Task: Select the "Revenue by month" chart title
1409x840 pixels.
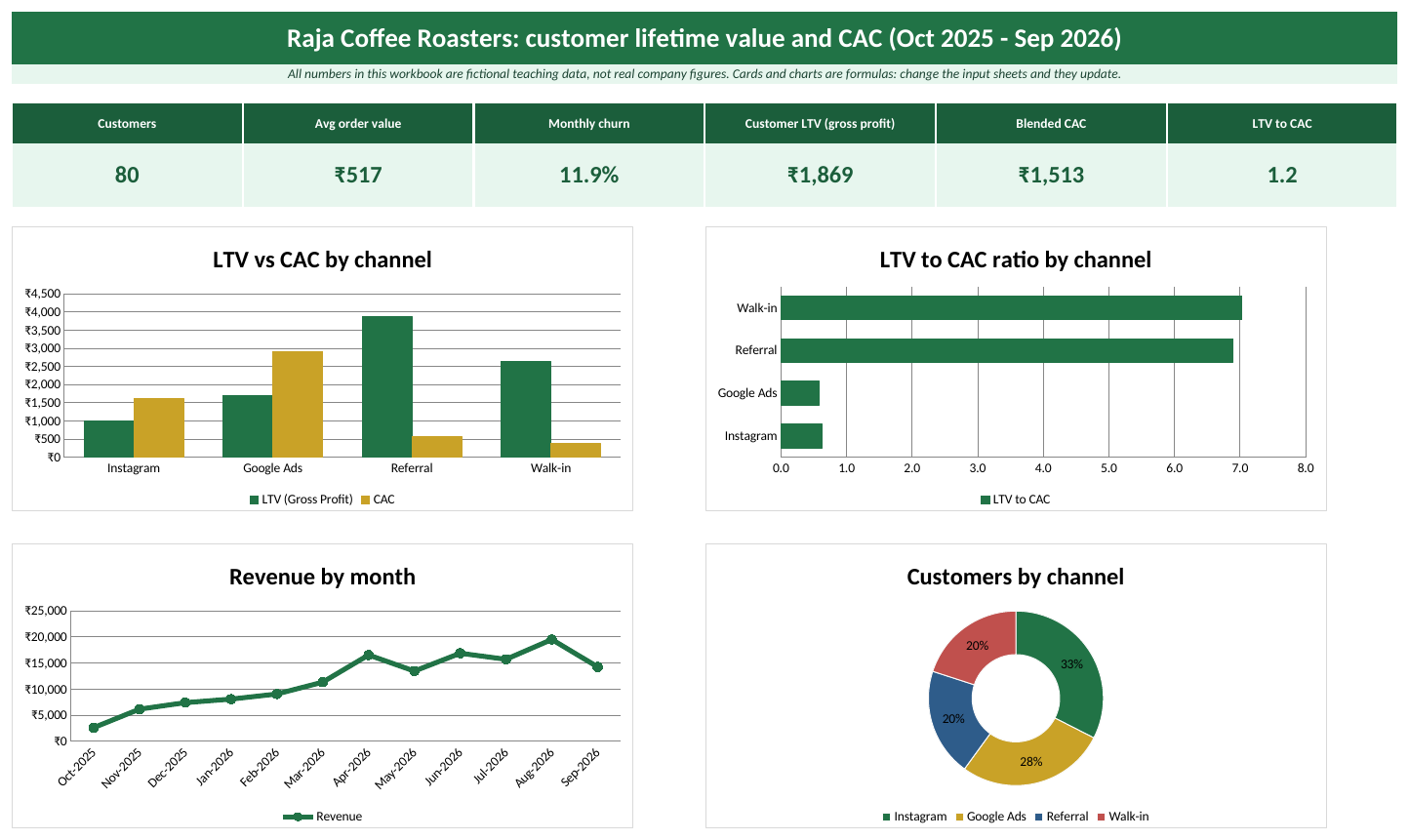Action: tap(322, 577)
